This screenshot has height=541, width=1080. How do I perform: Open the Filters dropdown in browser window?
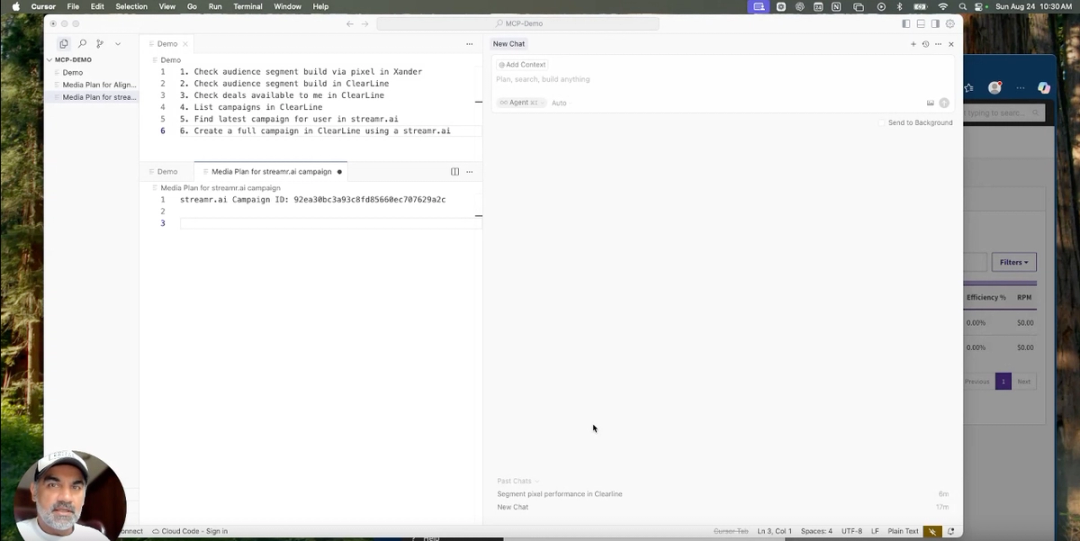[x=1013, y=263]
